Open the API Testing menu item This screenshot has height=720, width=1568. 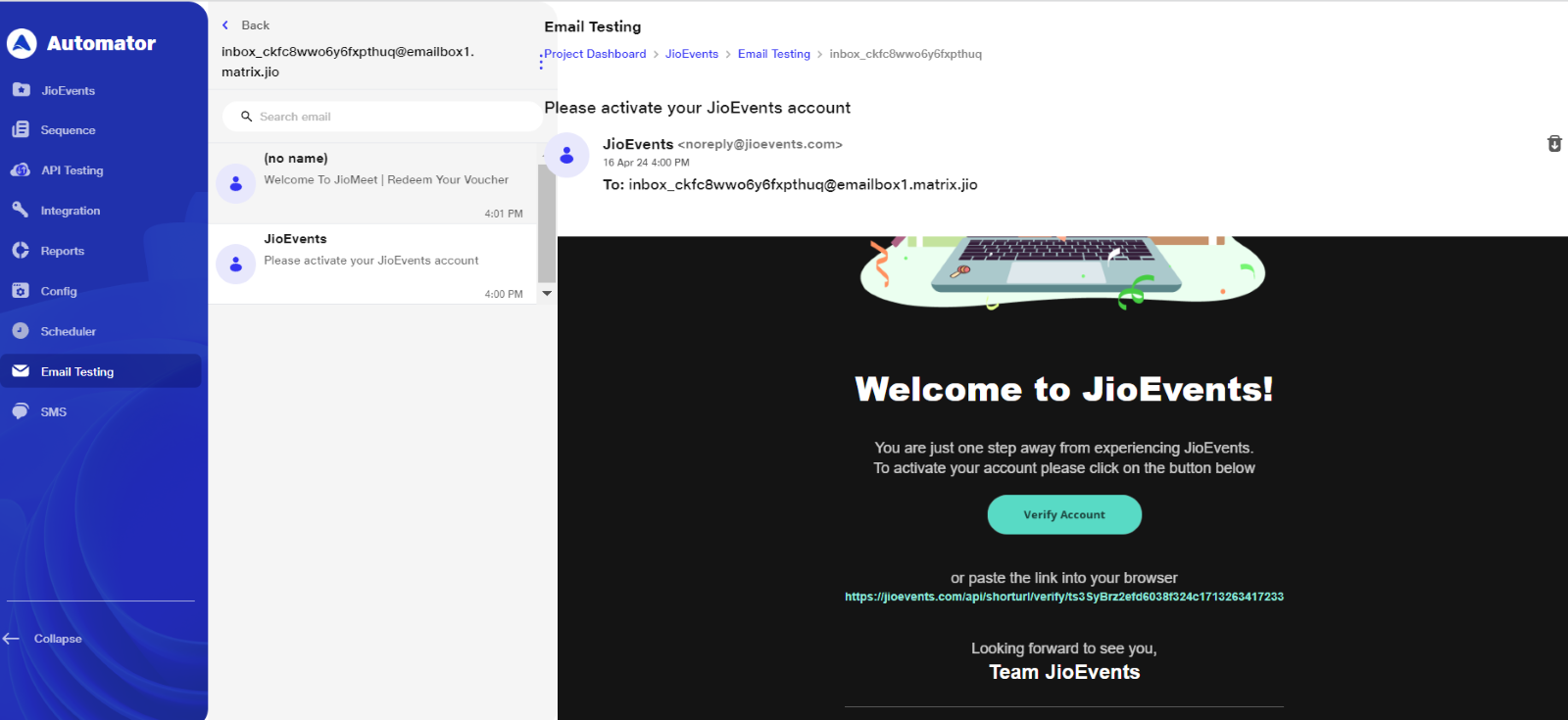tap(72, 170)
